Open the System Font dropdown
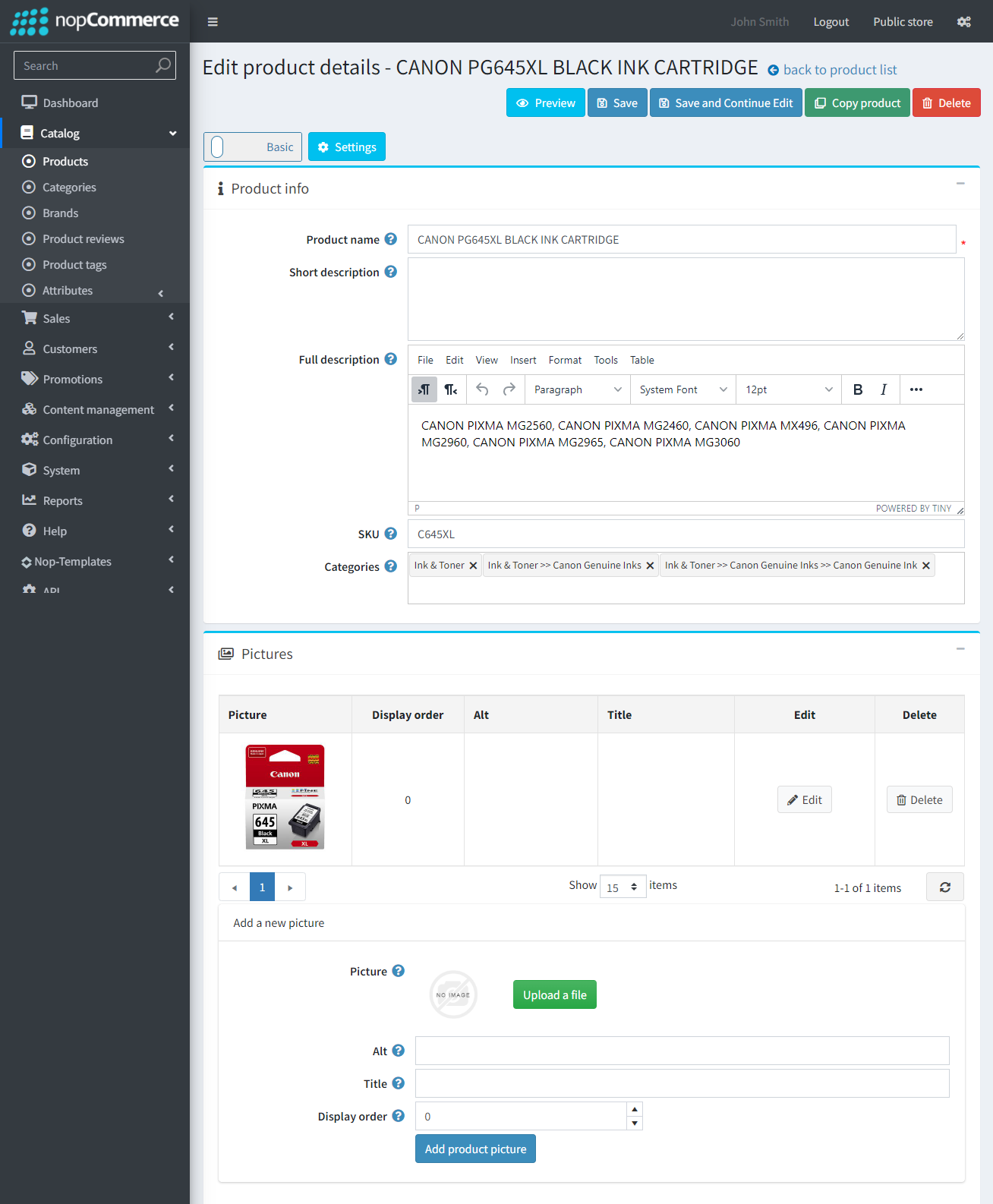The width and height of the screenshot is (993, 1204). (682, 389)
